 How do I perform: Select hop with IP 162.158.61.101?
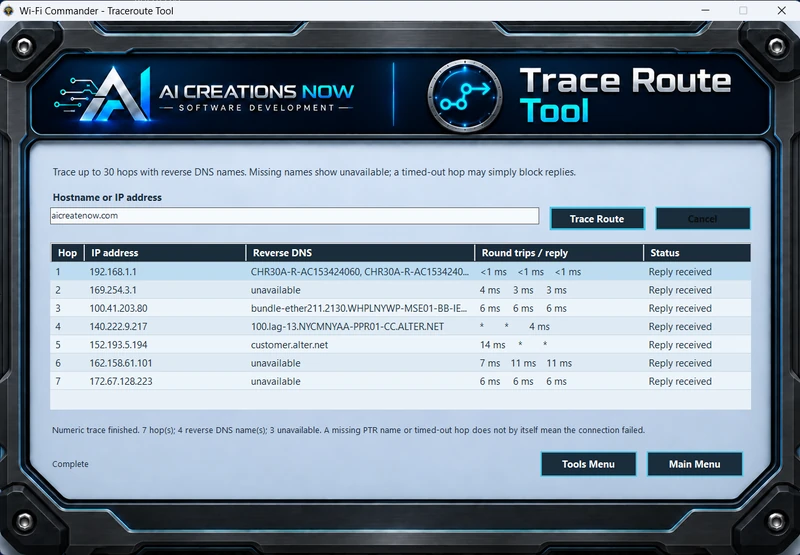401,363
